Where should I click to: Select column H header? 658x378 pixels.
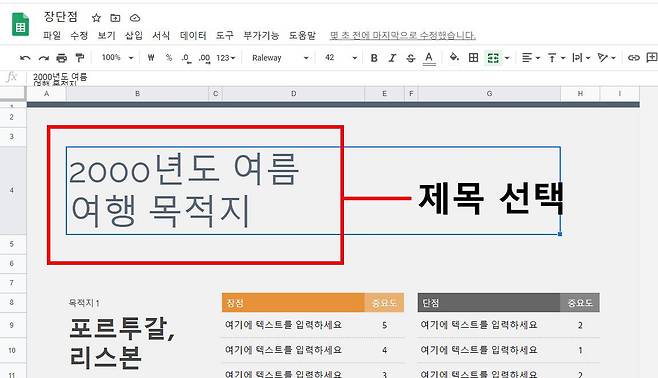[x=580, y=94]
